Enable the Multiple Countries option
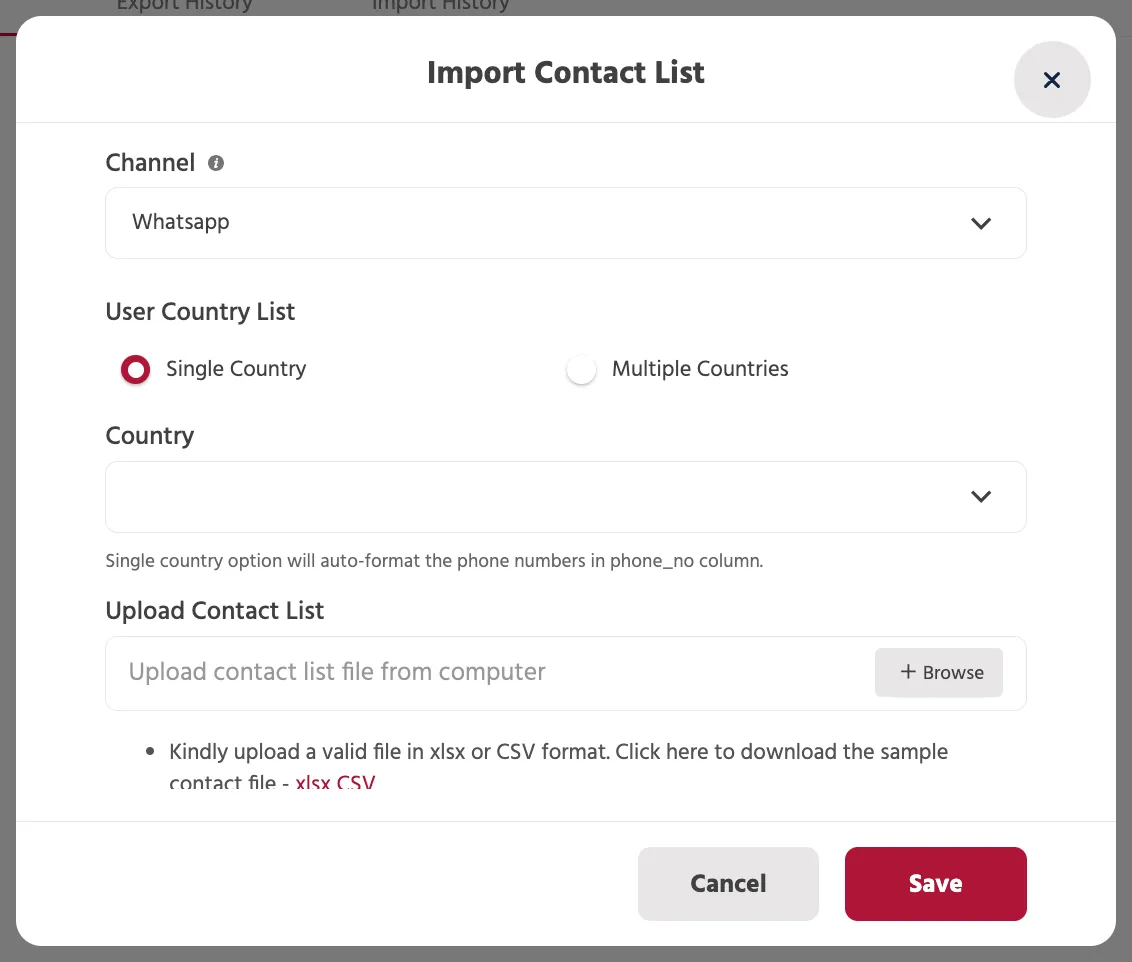This screenshot has height=962, width=1132. pos(581,369)
